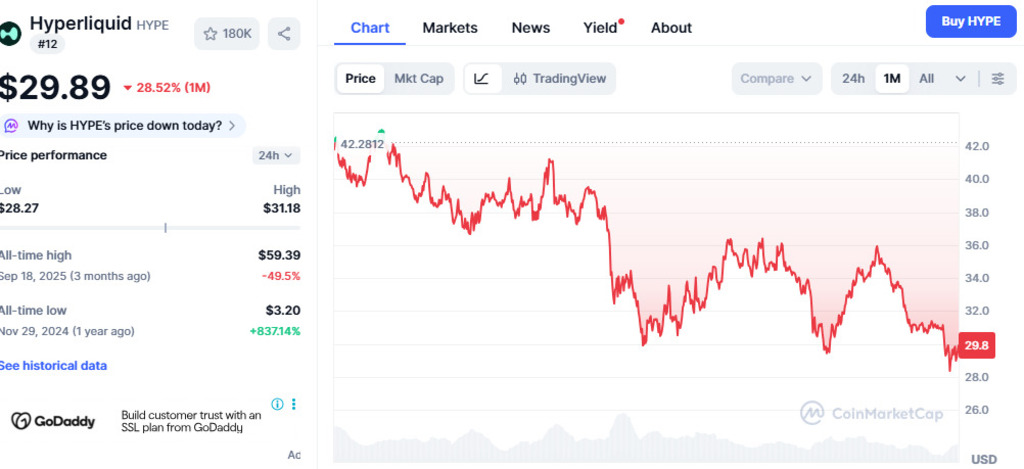Click the share icon beside the watchlist button

click(x=284, y=34)
